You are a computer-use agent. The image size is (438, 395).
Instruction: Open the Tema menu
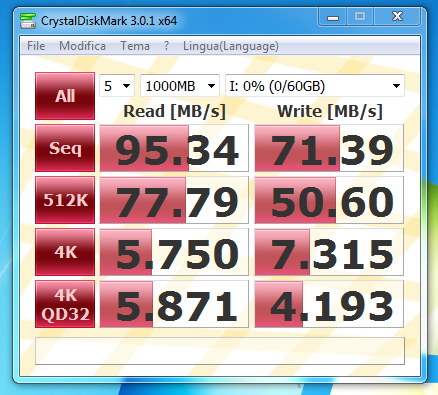pyautogui.click(x=135, y=46)
